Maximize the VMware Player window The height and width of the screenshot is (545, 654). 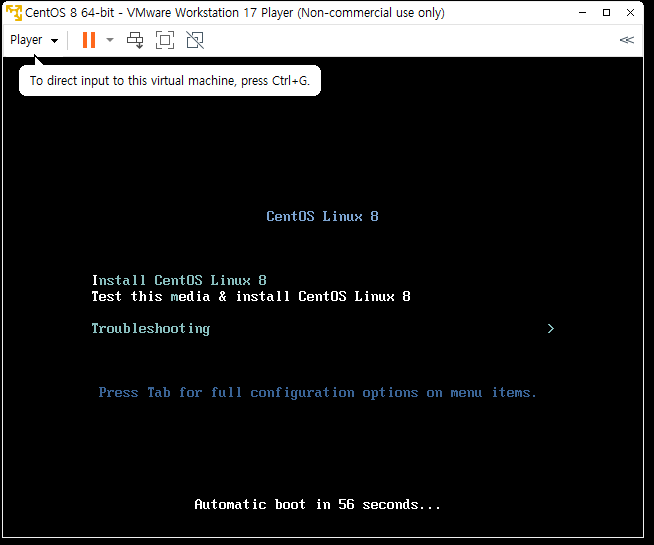[606, 13]
